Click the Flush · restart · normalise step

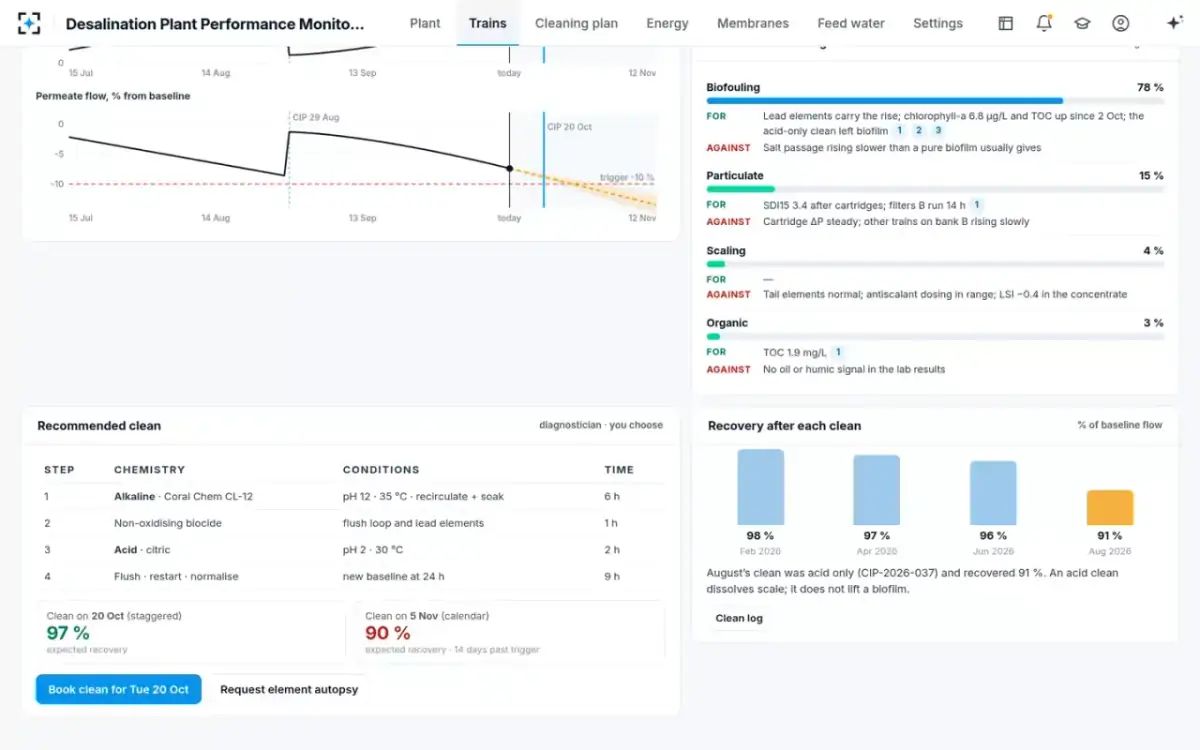[176, 576]
